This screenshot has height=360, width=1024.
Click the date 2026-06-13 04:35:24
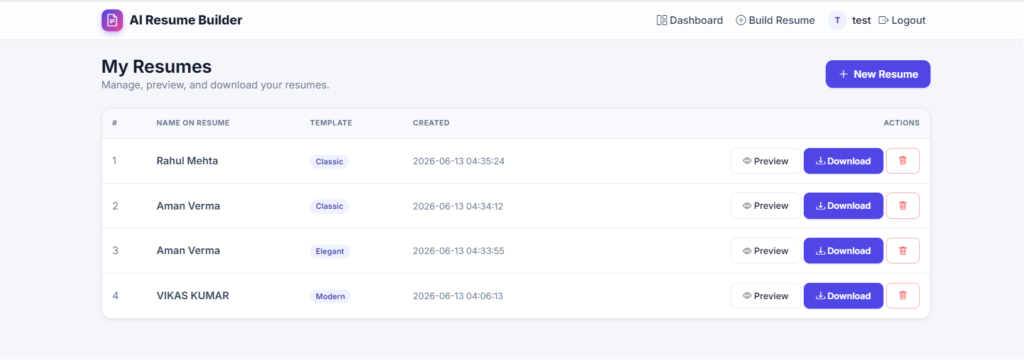[458, 161]
